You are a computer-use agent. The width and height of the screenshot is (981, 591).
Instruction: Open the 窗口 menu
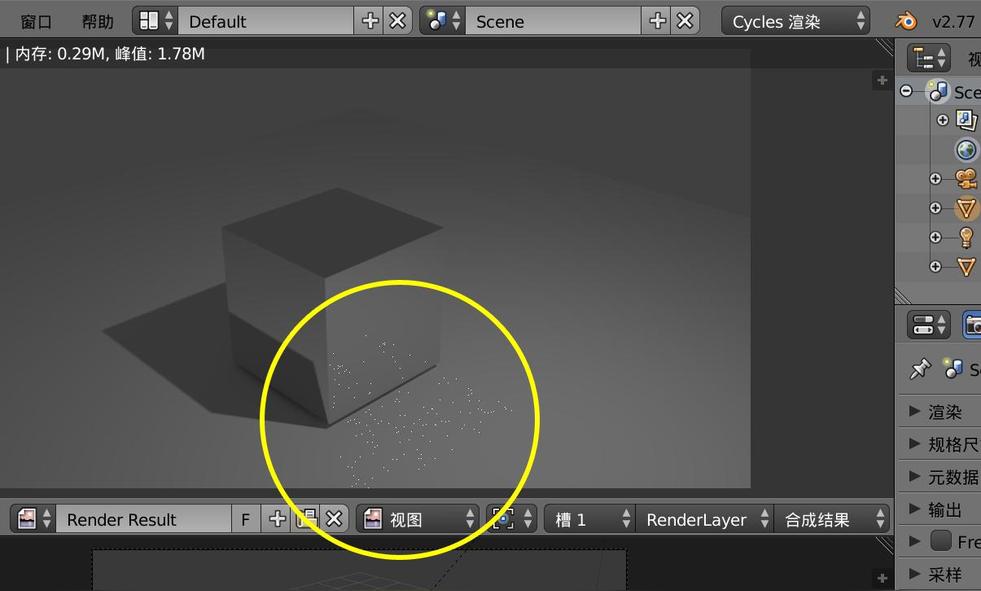36,21
